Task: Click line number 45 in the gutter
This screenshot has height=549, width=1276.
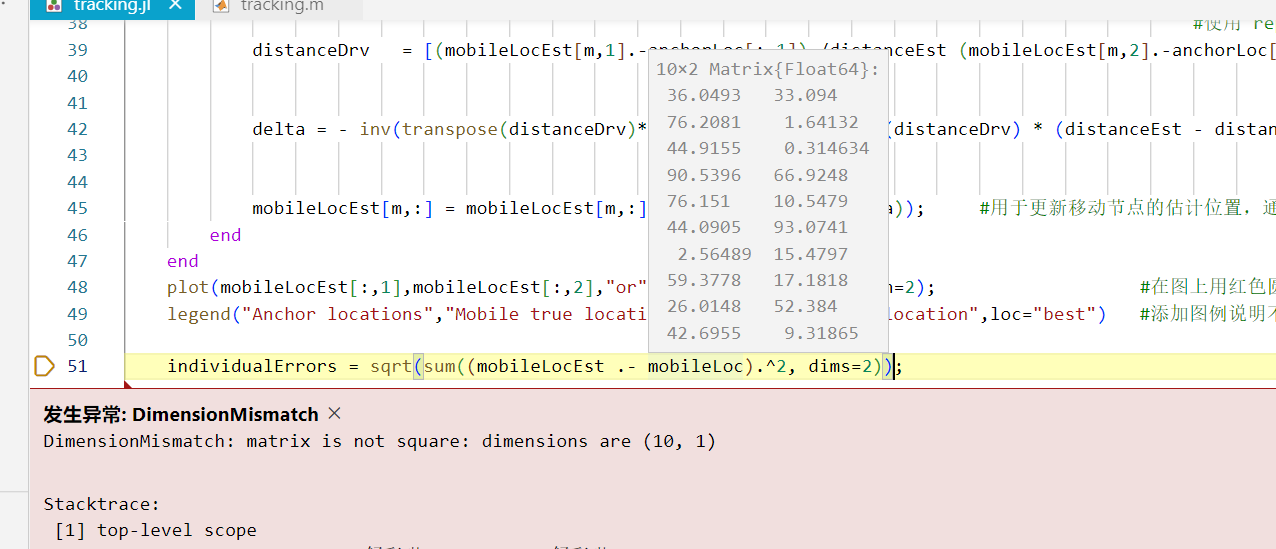Action: pos(77,208)
